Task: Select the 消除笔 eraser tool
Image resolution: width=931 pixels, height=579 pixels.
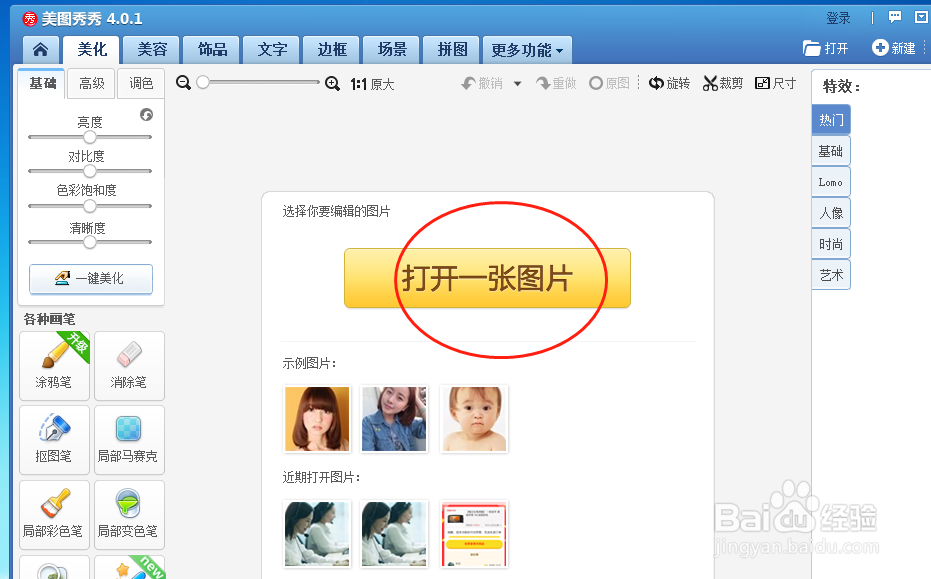Action: (129, 366)
